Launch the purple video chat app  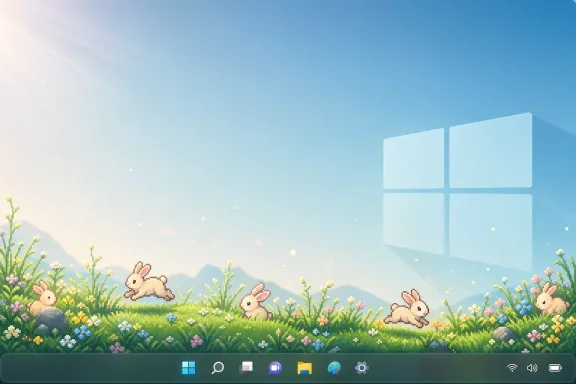[x=275, y=367]
